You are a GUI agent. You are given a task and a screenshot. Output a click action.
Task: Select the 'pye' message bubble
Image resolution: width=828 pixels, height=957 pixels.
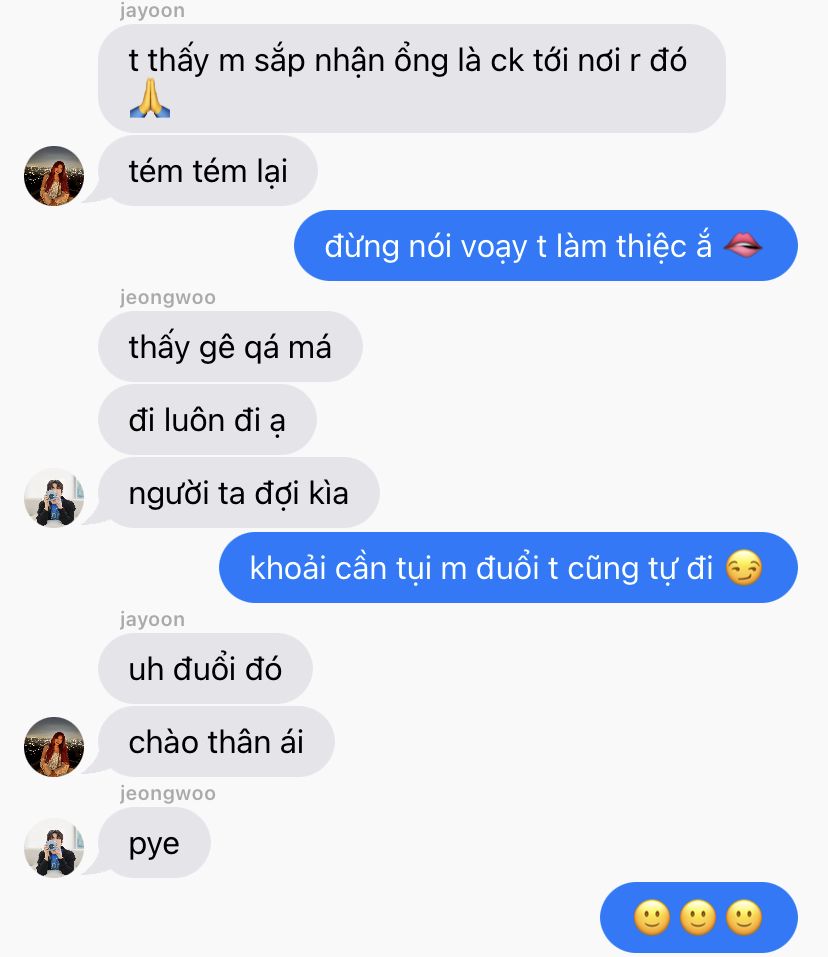(x=154, y=843)
